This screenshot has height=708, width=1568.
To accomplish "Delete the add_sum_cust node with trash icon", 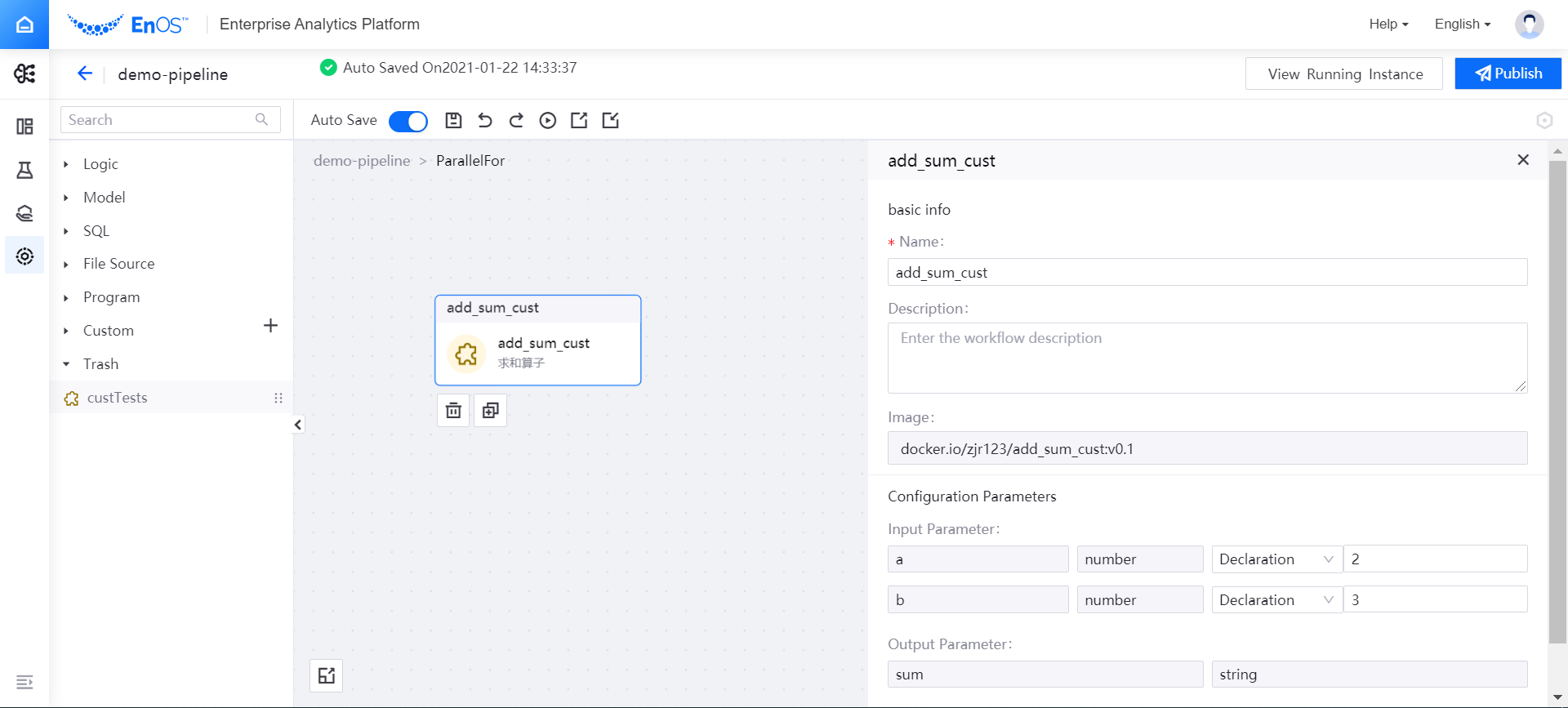I will pos(453,411).
